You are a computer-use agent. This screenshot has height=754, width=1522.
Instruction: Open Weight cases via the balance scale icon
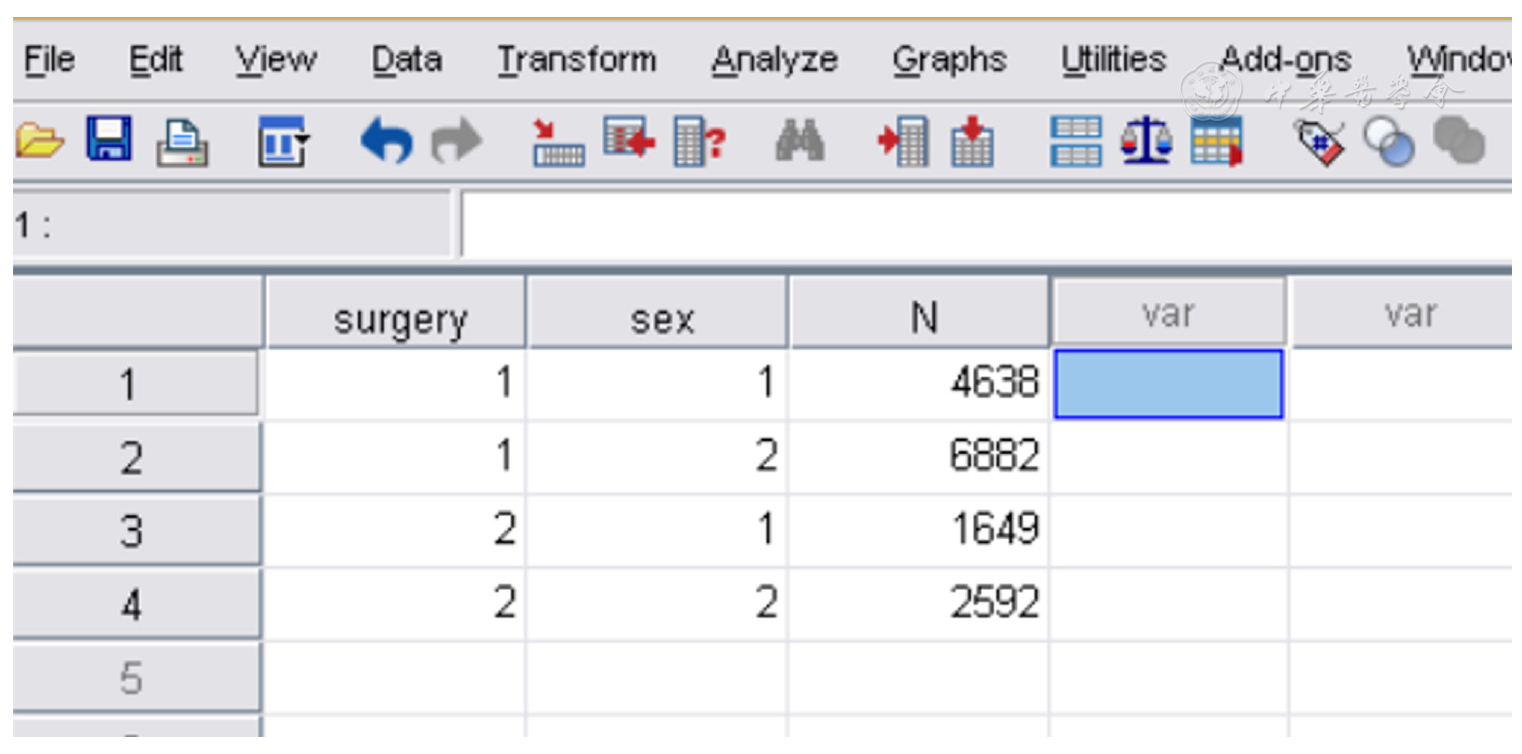[1146, 142]
